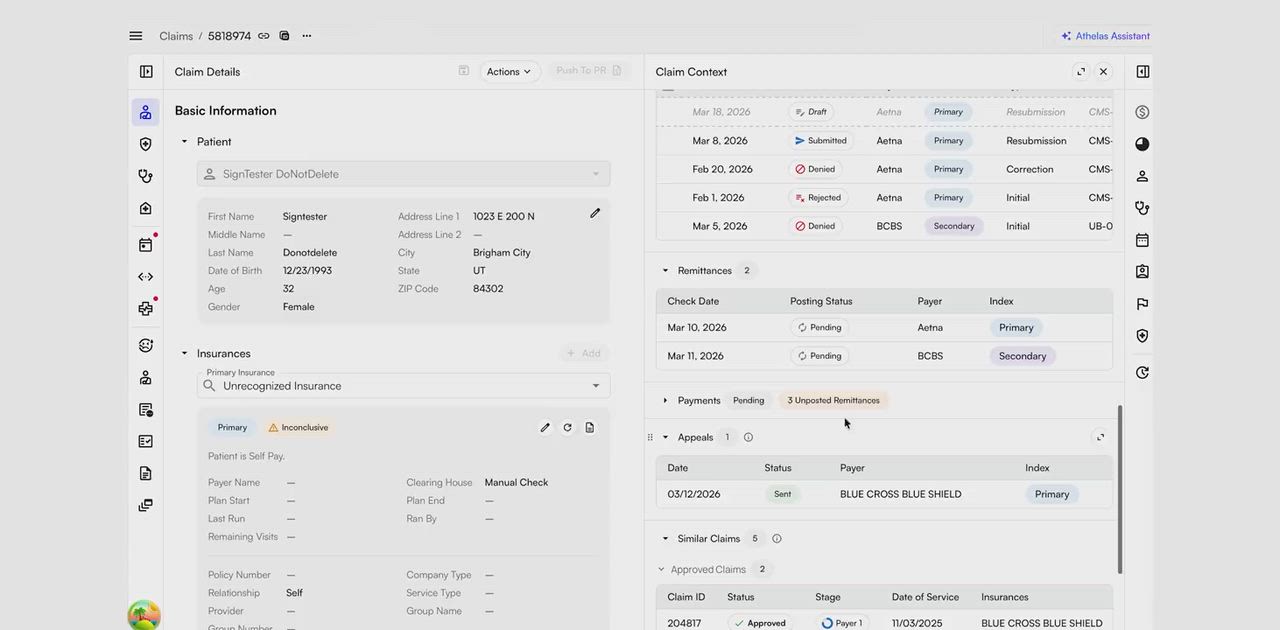Open the document list icon in the left sidebar
Image resolution: width=1280 pixels, height=630 pixels.
pyautogui.click(x=145, y=409)
